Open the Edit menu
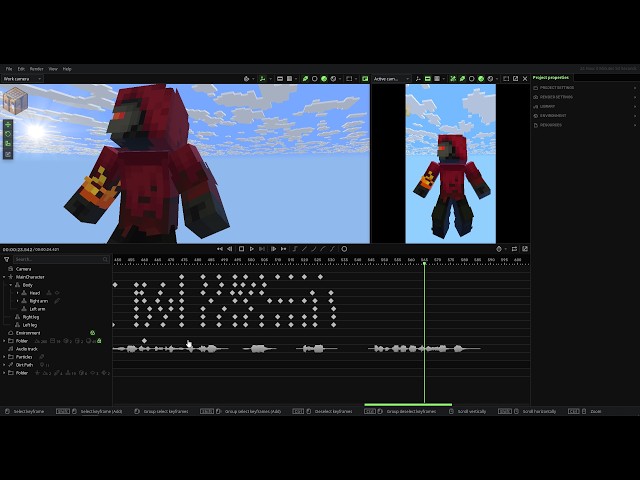 (x=21, y=69)
